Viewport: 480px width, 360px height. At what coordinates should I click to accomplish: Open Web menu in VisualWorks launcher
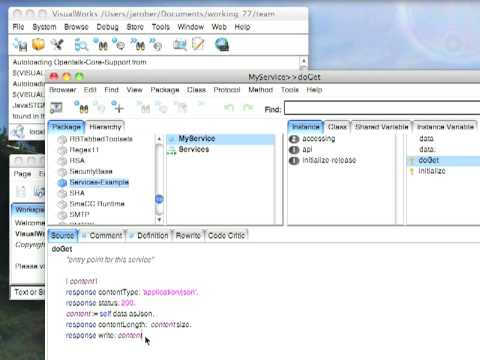click(x=219, y=27)
